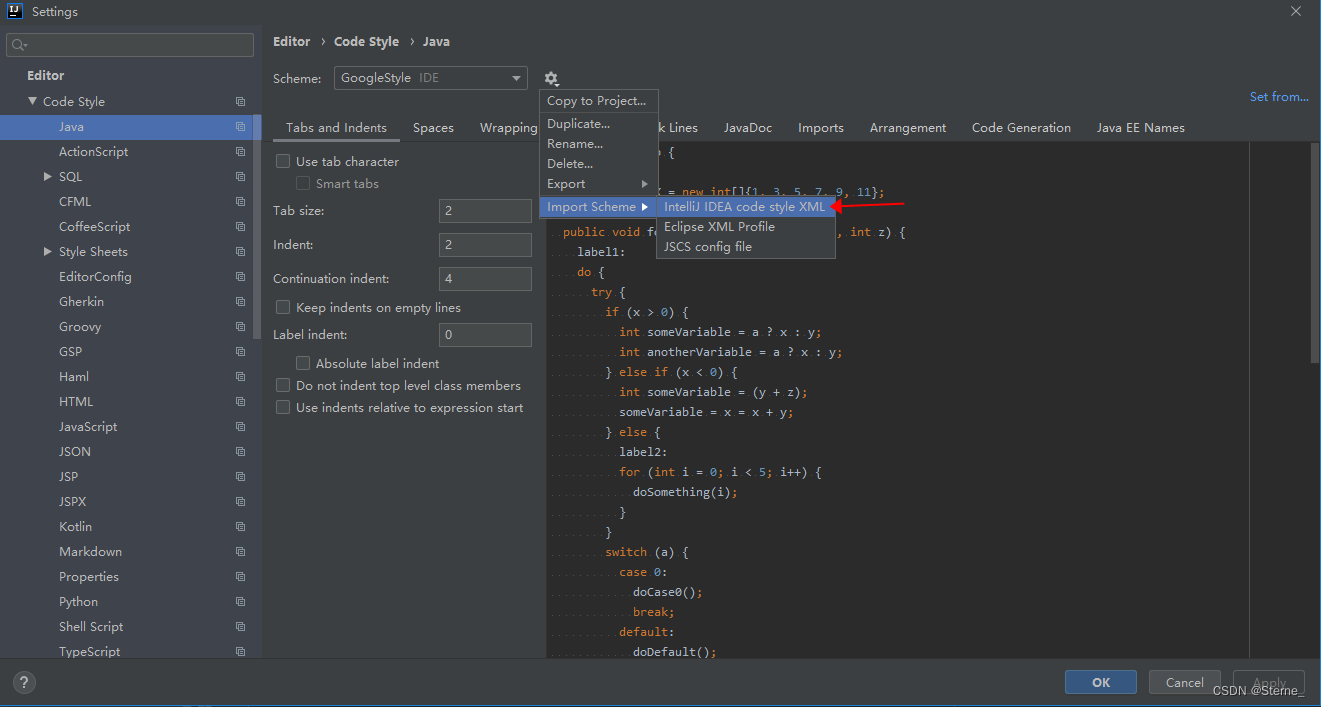
Task: Choose Delete from scheme menu
Action: point(597,164)
